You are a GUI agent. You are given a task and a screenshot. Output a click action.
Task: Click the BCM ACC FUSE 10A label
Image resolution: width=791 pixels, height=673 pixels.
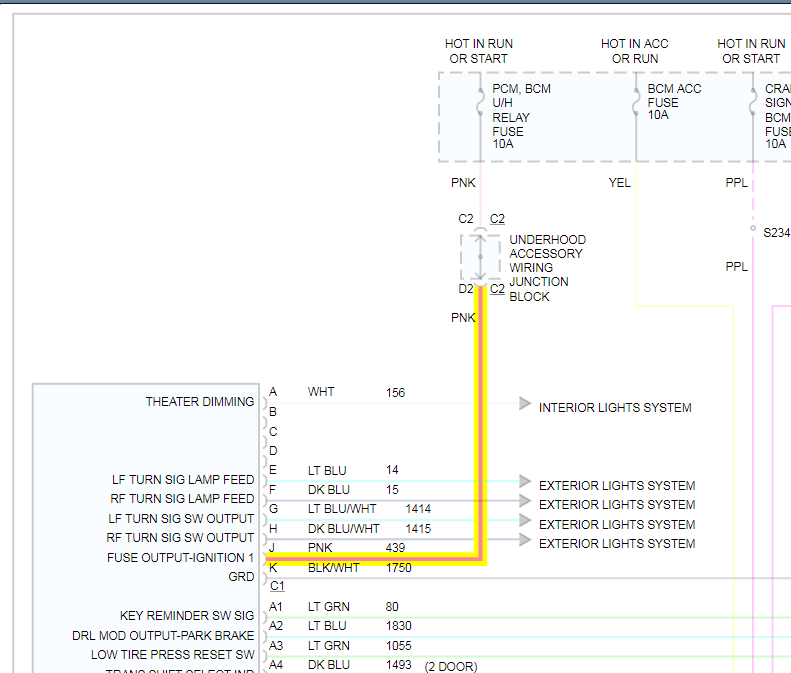coord(674,102)
